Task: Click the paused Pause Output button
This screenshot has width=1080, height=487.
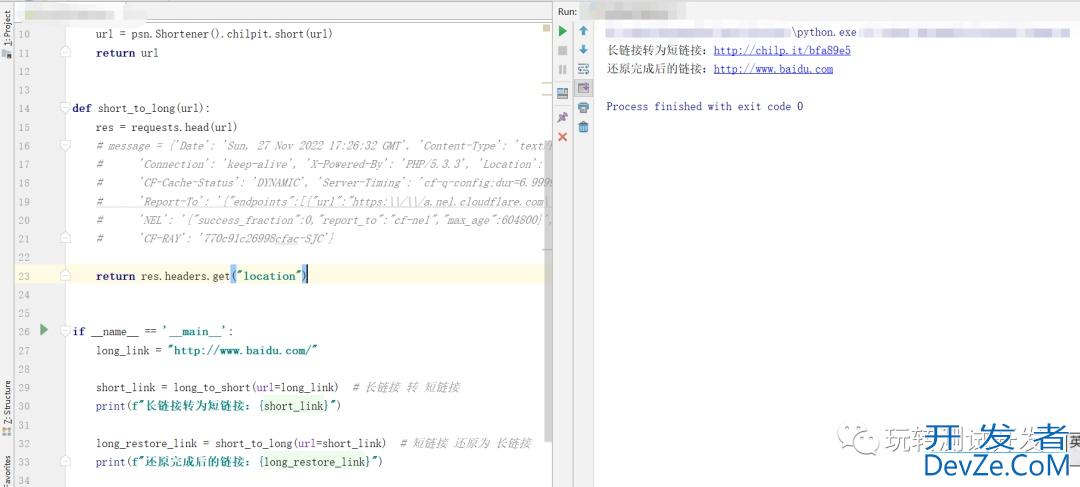Action: (563, 69)
